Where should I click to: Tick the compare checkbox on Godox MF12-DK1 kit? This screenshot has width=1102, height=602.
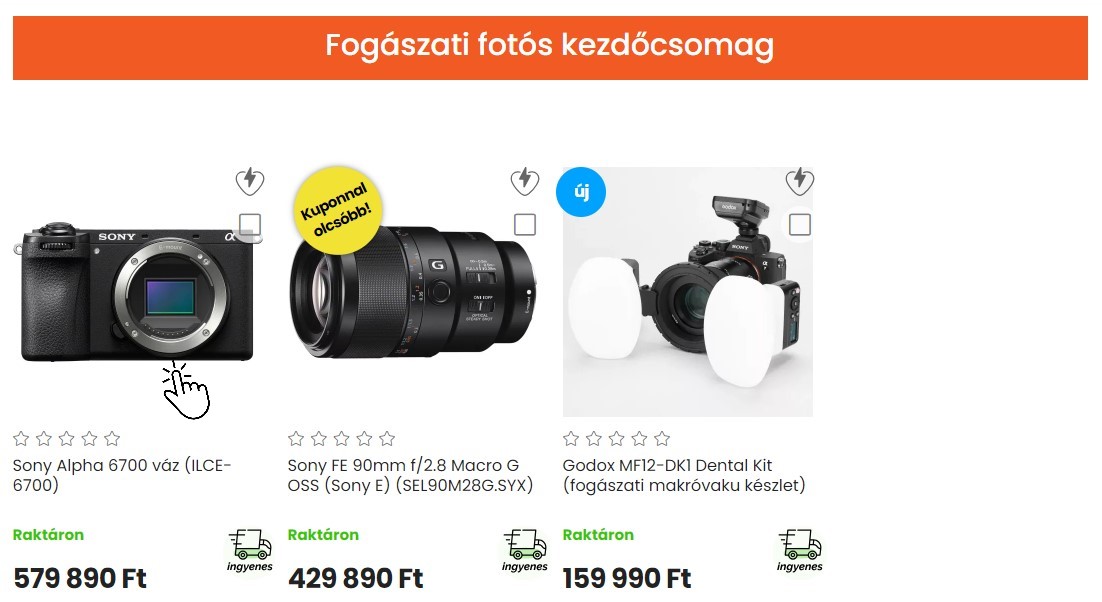click(800, 225)
